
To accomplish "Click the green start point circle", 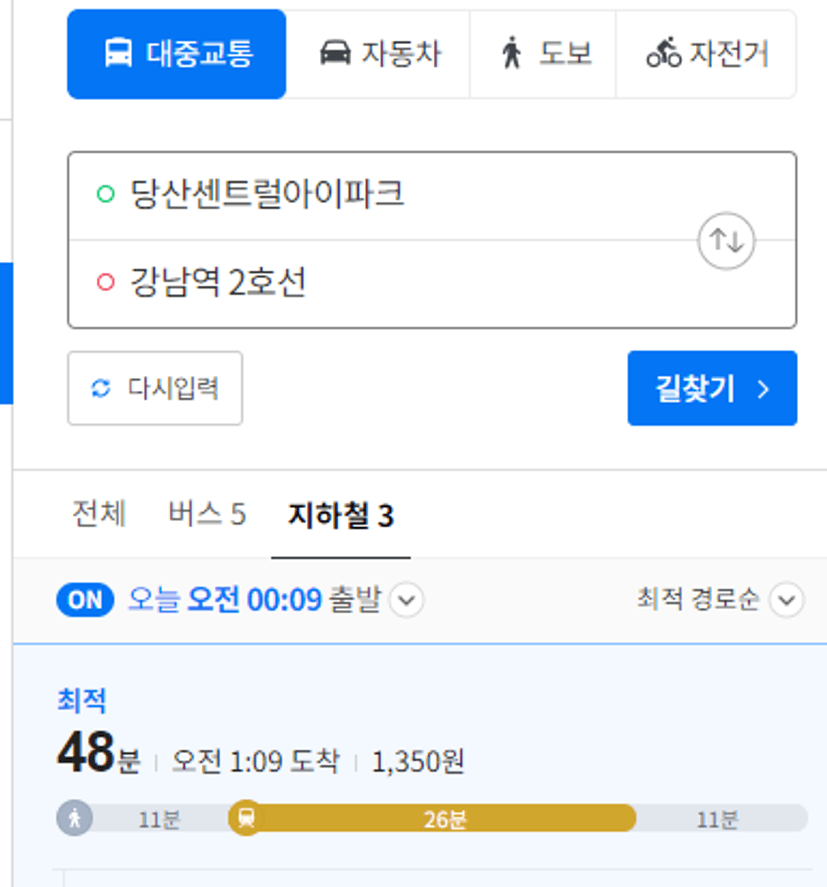I will point(106,194).
